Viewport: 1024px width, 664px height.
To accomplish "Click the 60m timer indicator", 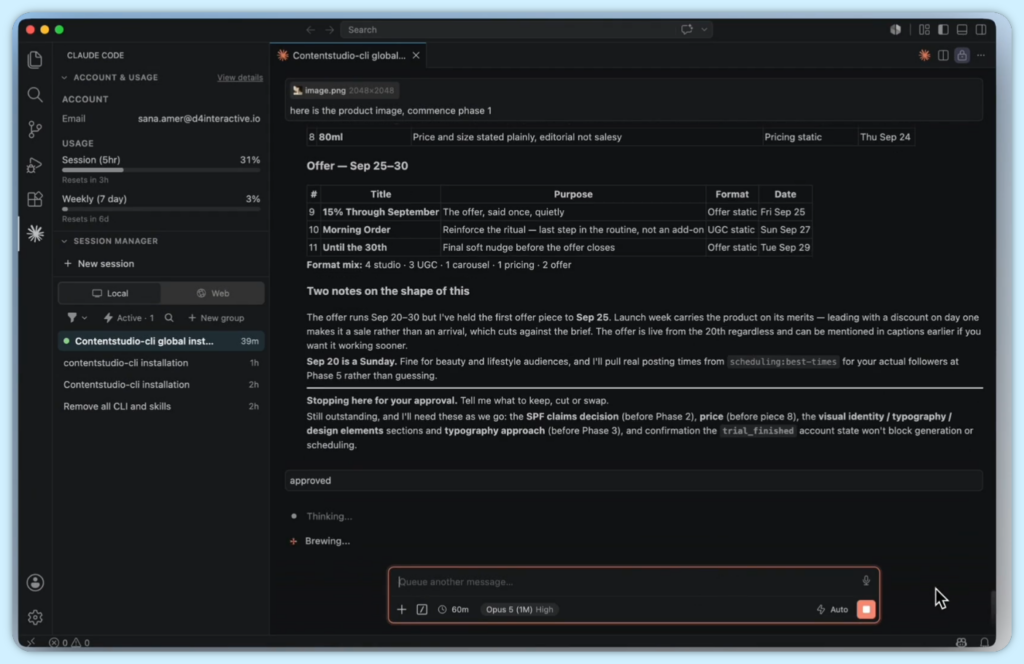I will (x=453, y=609).
